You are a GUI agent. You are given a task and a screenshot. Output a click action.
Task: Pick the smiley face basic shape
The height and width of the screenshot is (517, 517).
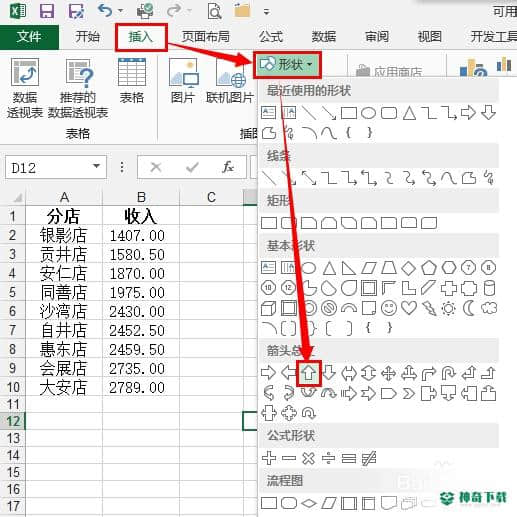(x=389, y=308)
